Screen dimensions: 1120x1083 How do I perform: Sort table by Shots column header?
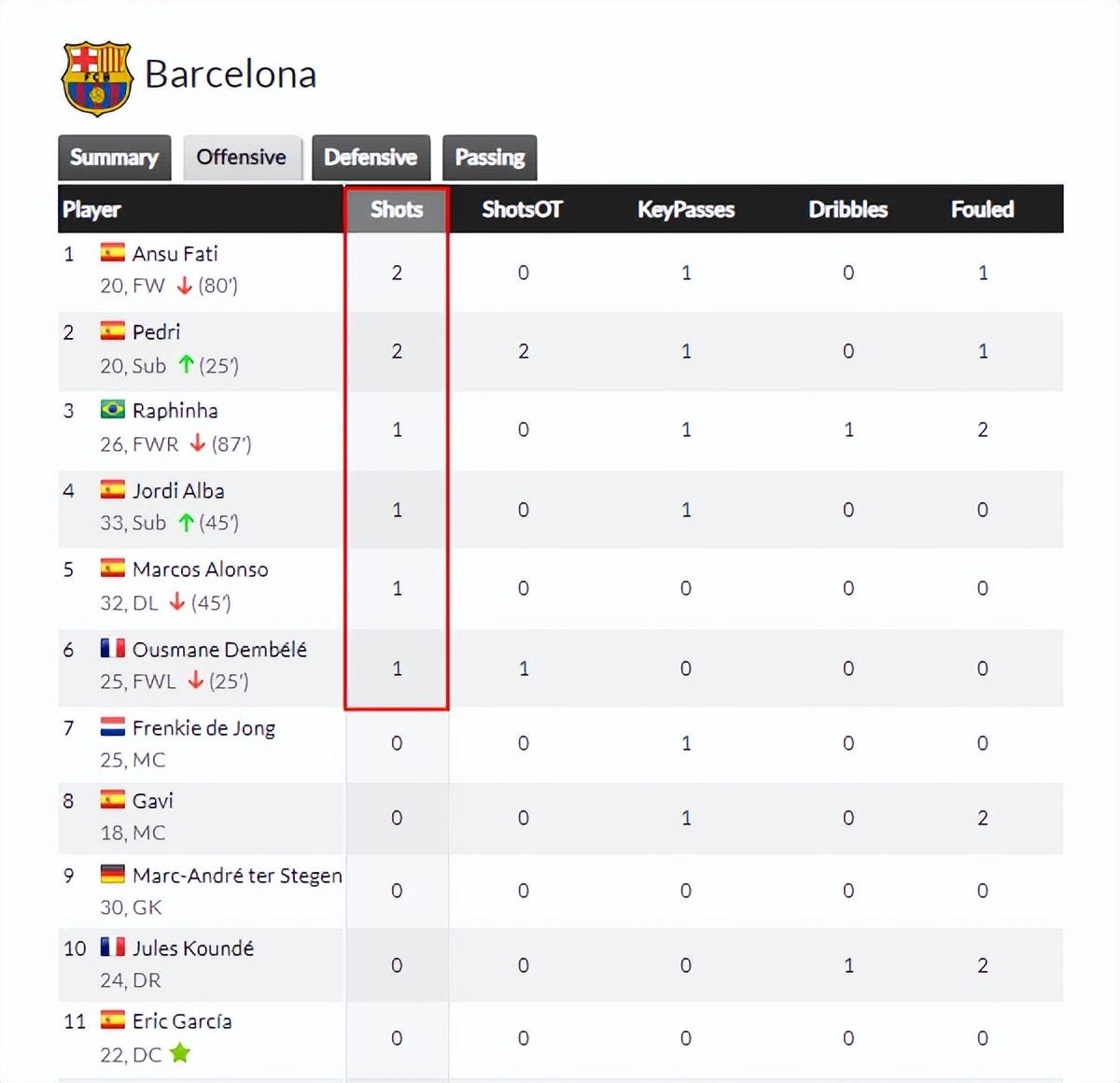pyautogui.click(x=397, y=210)
